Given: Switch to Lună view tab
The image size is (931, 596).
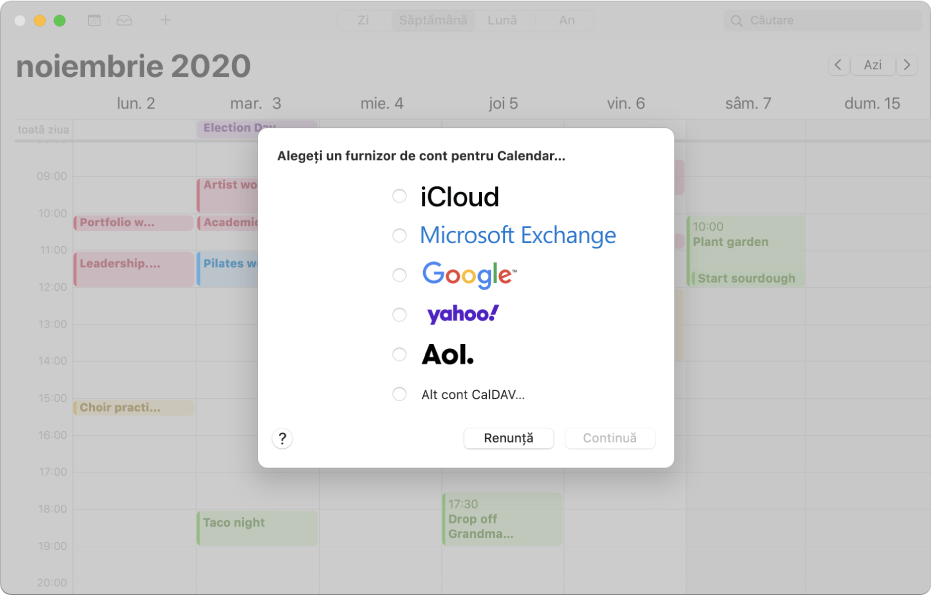Looking at the screenshot, I should pos(502,20).
